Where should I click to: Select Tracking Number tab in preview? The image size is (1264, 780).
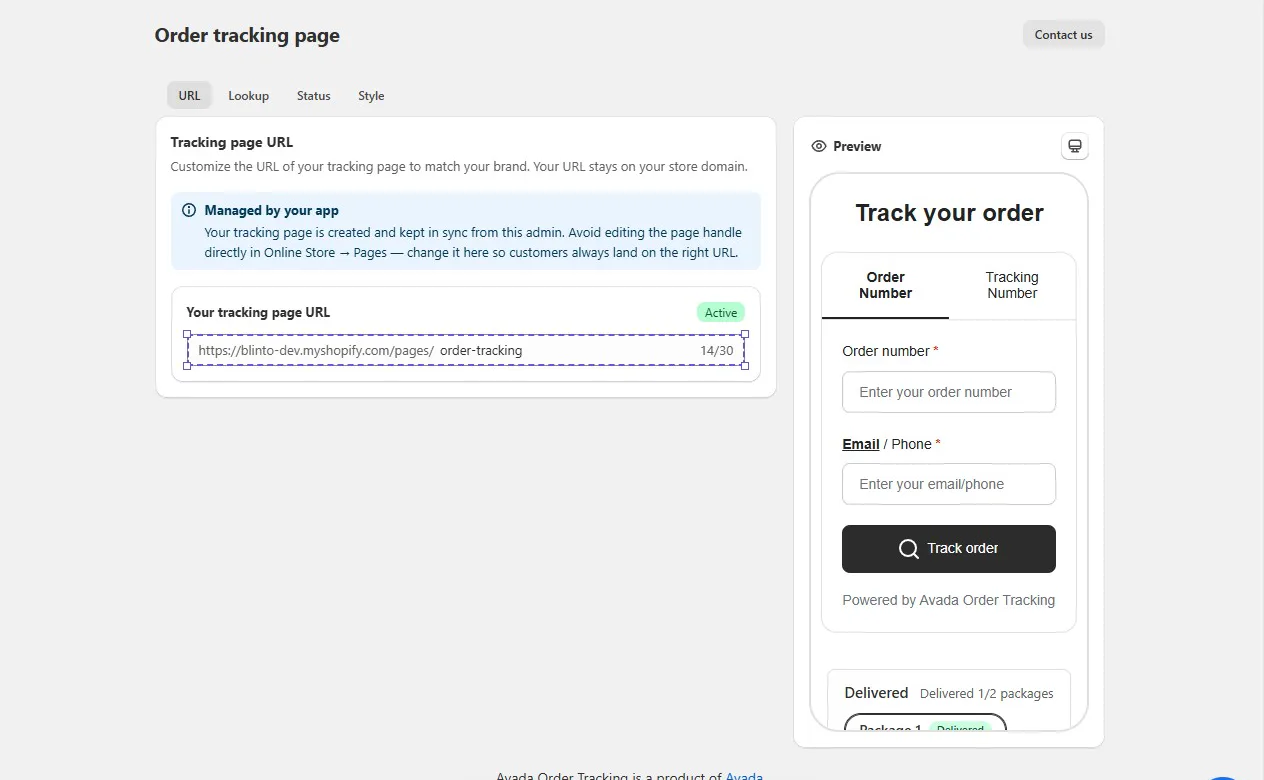1012,286
